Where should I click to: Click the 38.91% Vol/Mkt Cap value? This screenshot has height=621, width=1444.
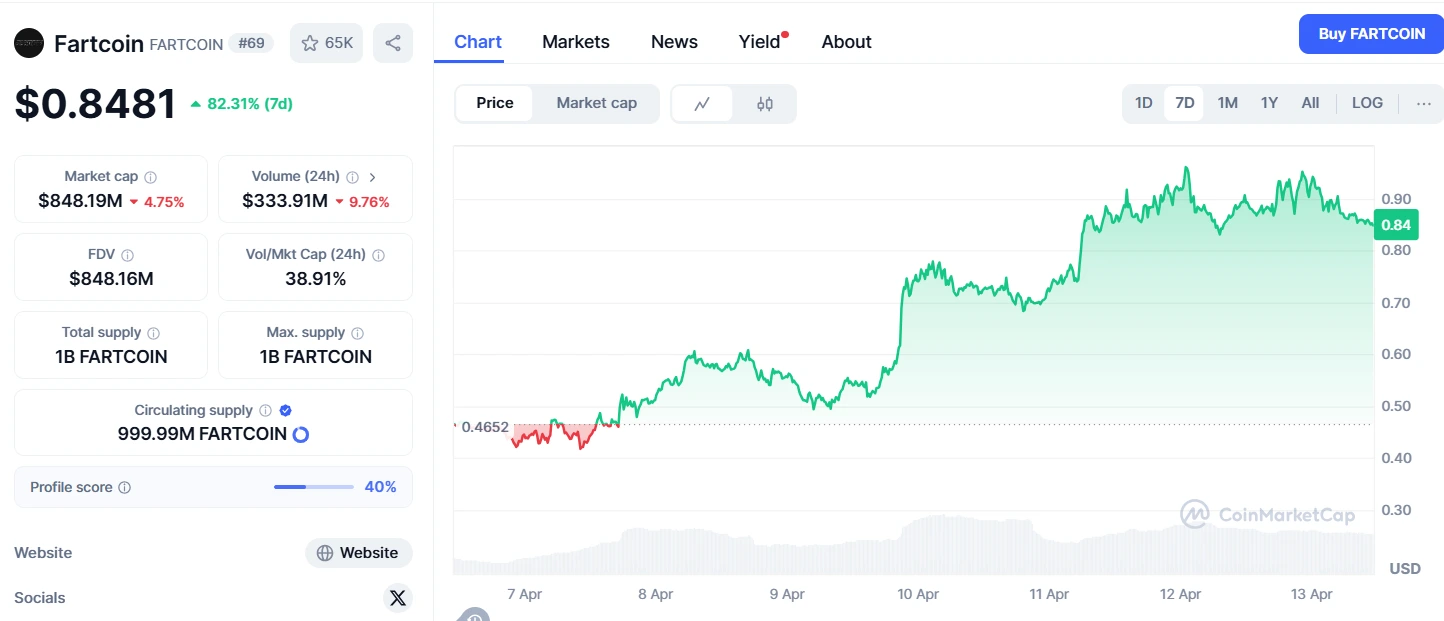pyautogui.click(x=316, y=279)
